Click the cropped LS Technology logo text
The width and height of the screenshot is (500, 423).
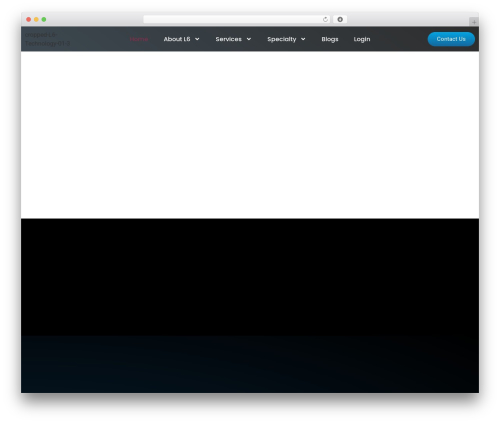tap(47, 39)
